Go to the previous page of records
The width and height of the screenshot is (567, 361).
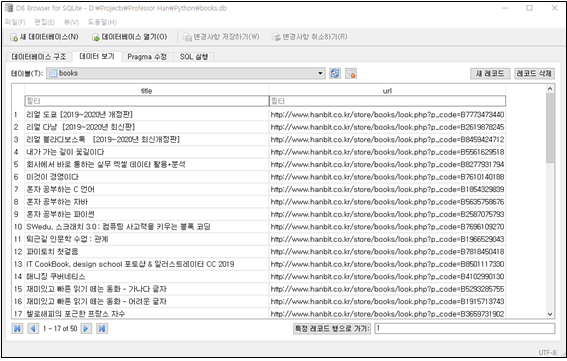[33, 328]
